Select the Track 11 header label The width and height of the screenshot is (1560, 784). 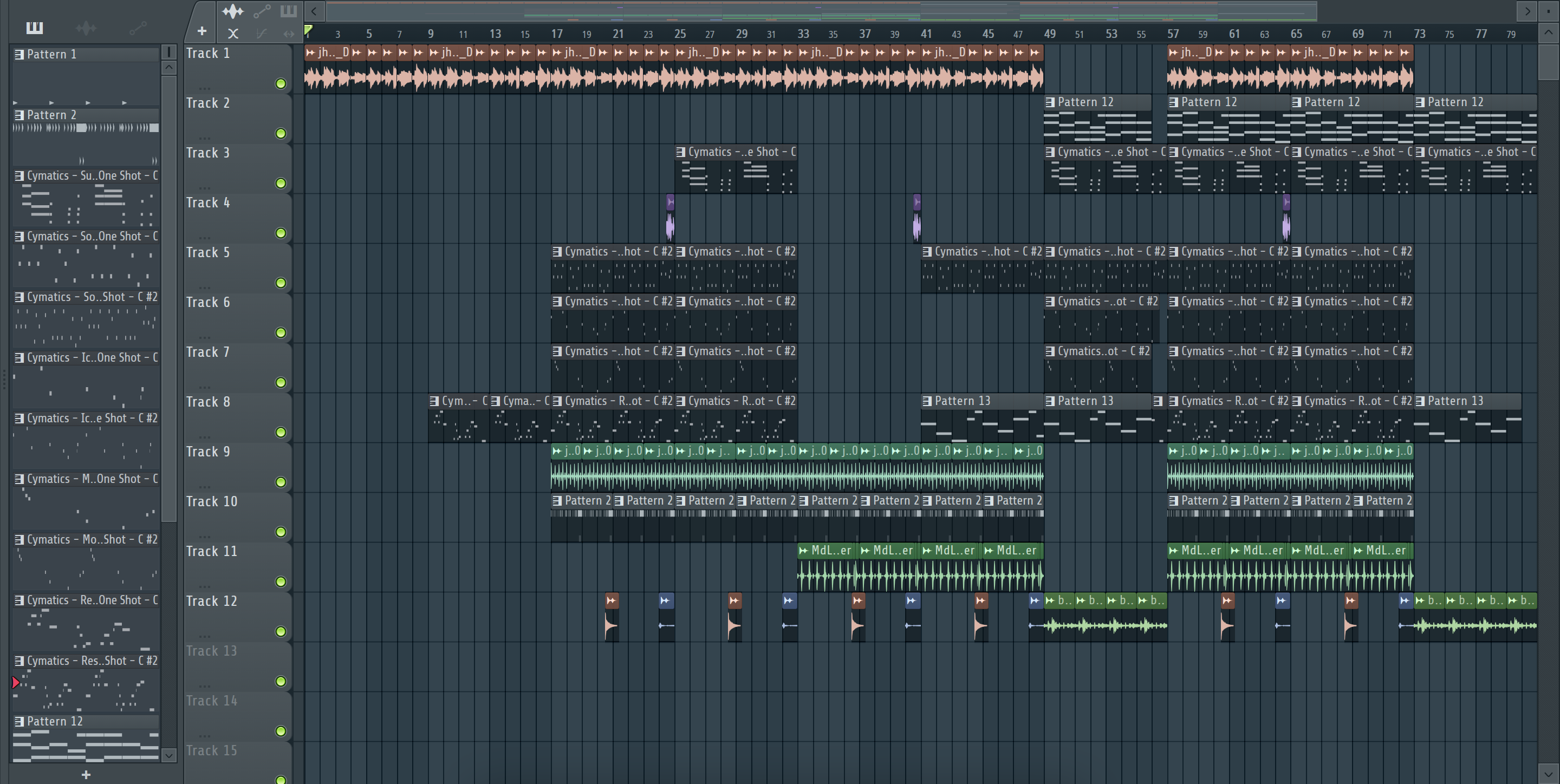click(x=211, y=552)
